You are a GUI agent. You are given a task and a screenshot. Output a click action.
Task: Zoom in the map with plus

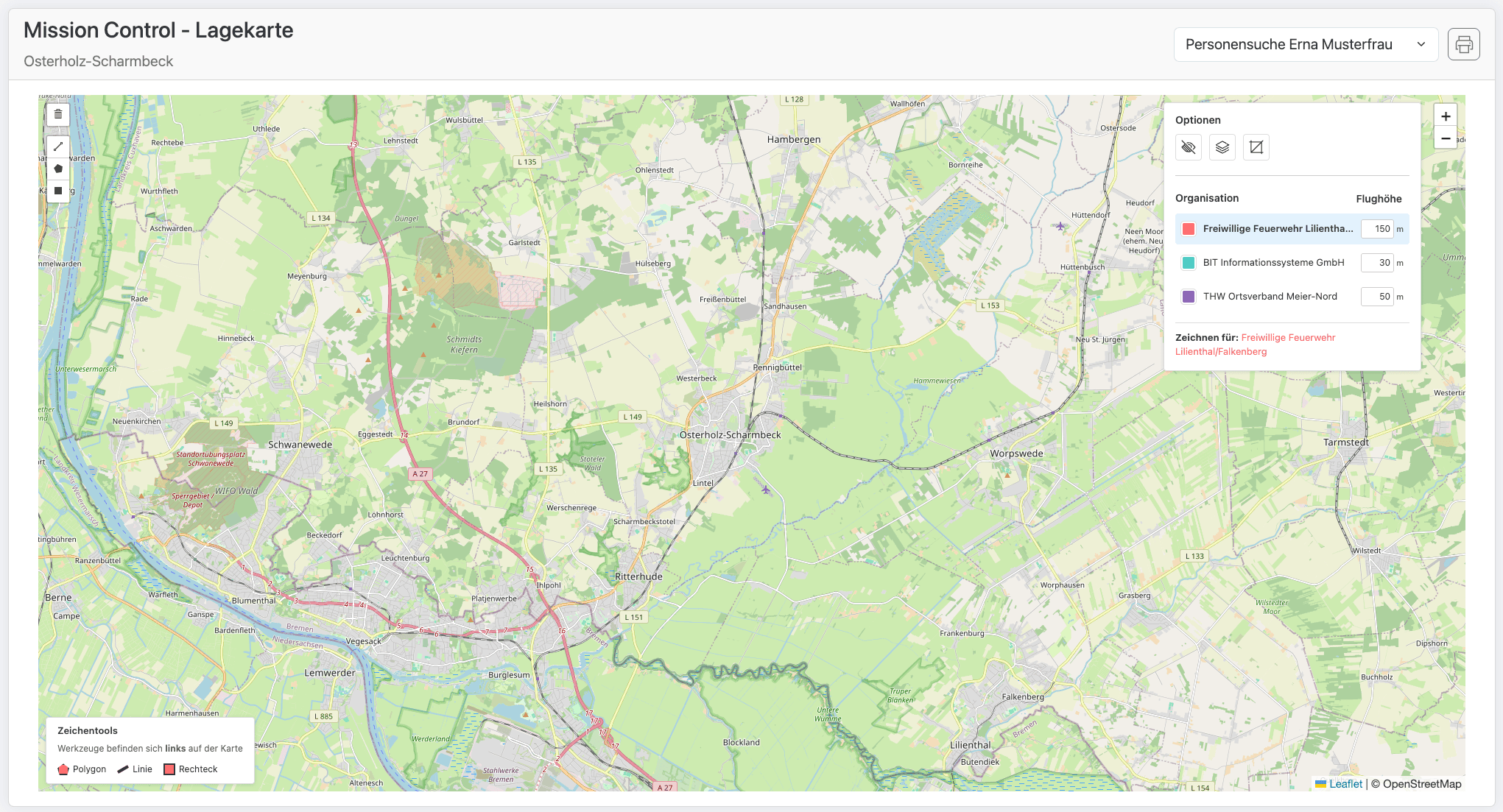1446,116
